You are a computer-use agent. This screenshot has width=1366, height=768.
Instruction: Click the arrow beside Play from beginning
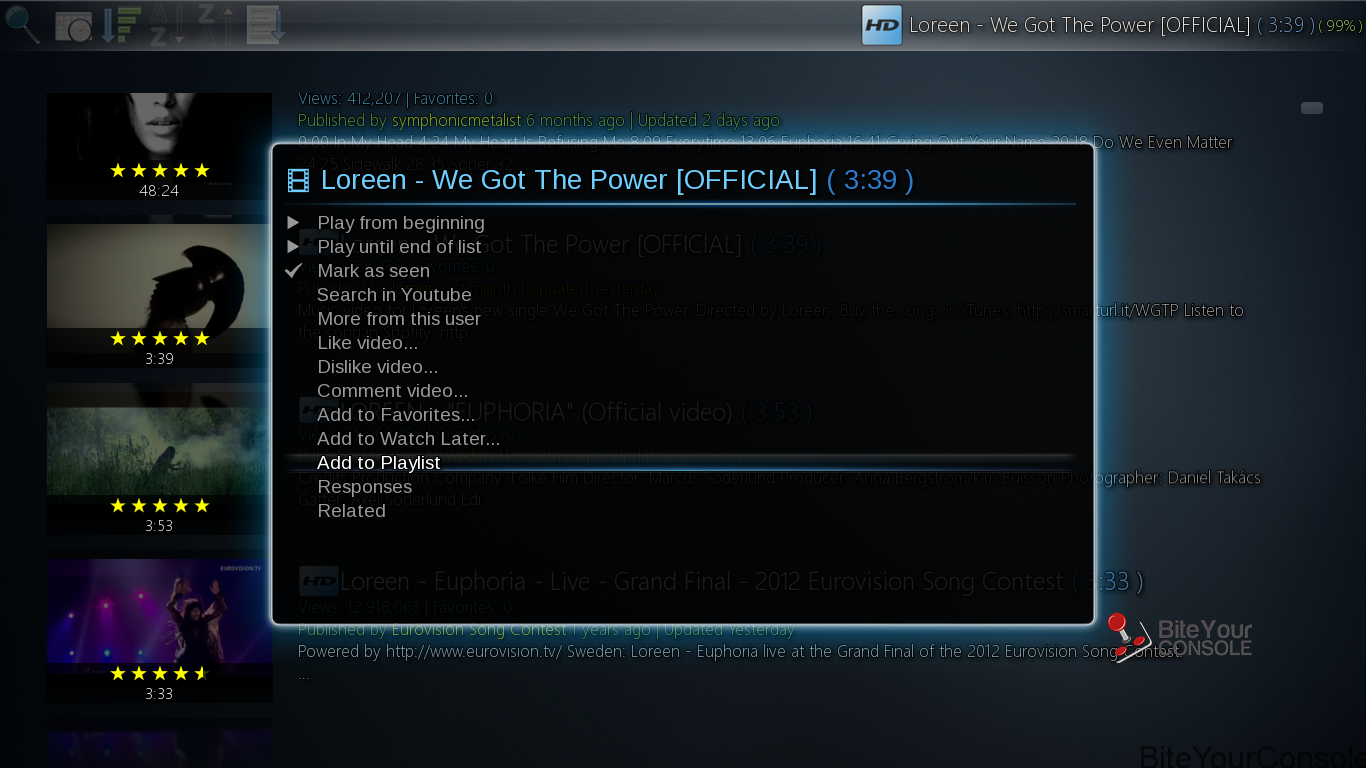(x=293, y=222)
